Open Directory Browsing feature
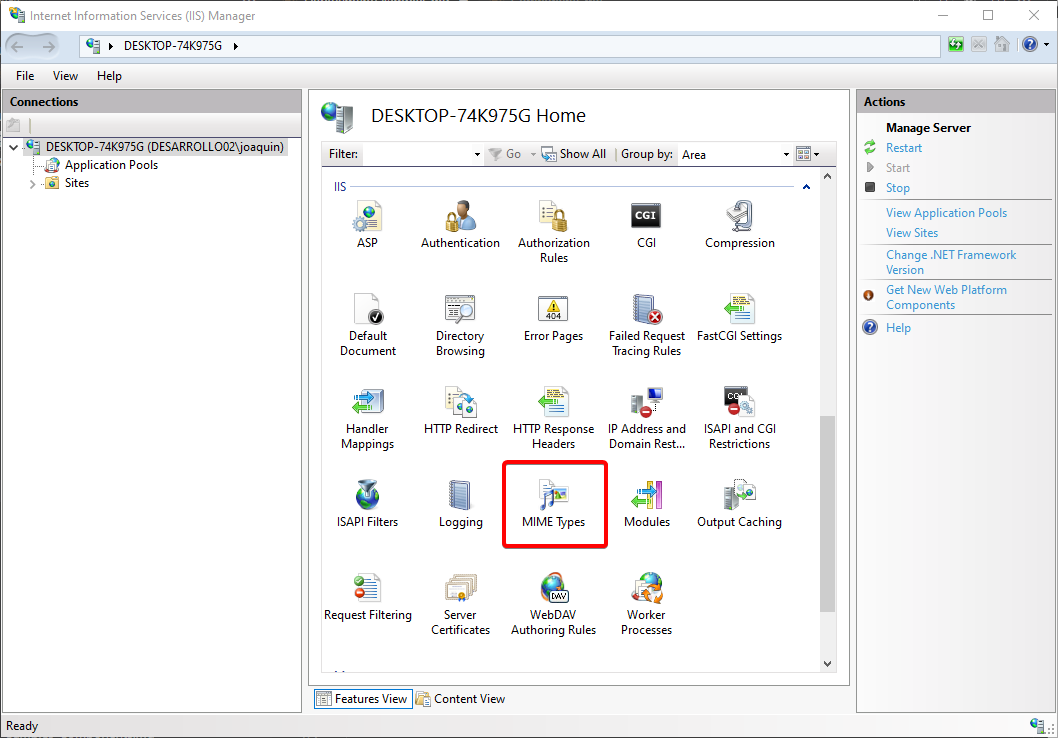Image resolution: width=1058 pixels, height=738 pixels. 460,325
